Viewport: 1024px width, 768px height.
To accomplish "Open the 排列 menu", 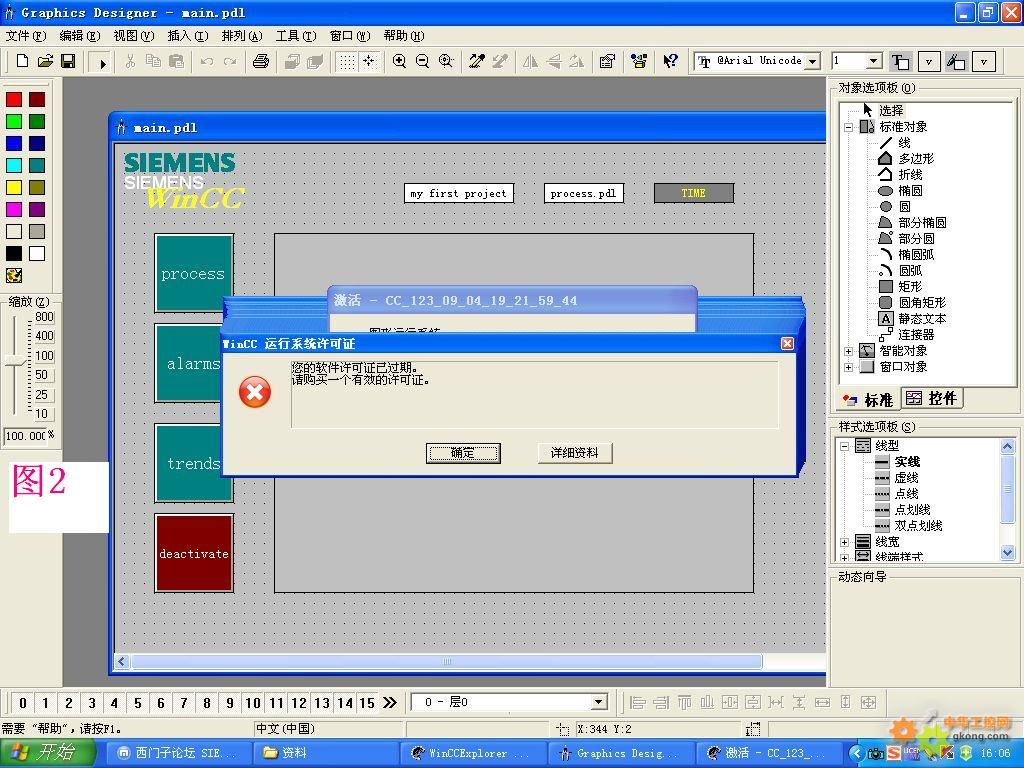I will [x=242, y=35].
